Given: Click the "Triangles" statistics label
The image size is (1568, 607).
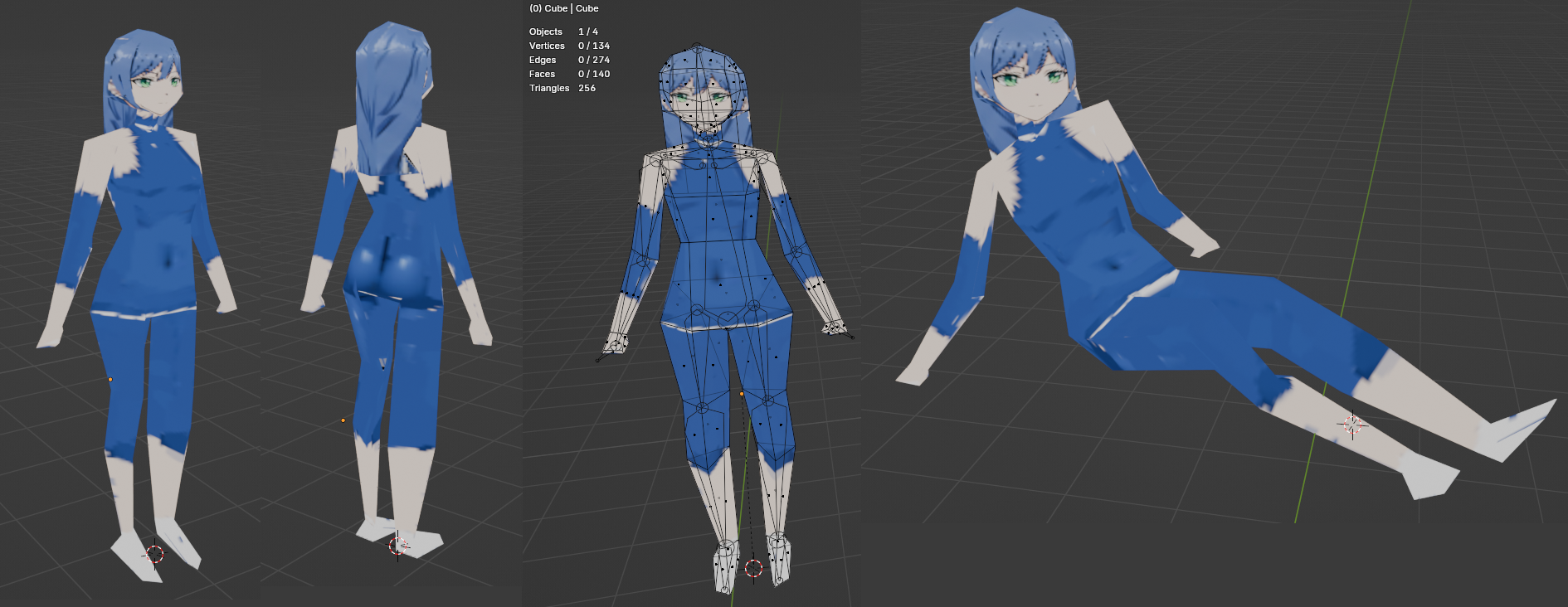Looking at the screenshot, I should click(x=549, y=88).
